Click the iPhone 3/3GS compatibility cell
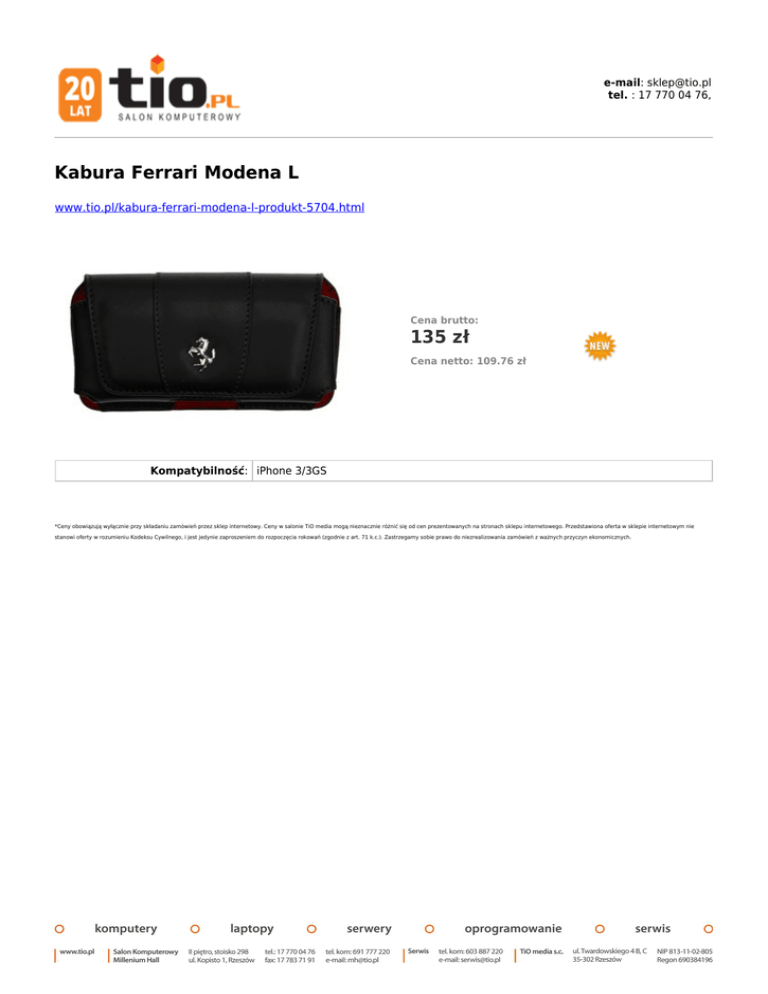This screenshot has width=768, height=994. [x=482, y=471]
